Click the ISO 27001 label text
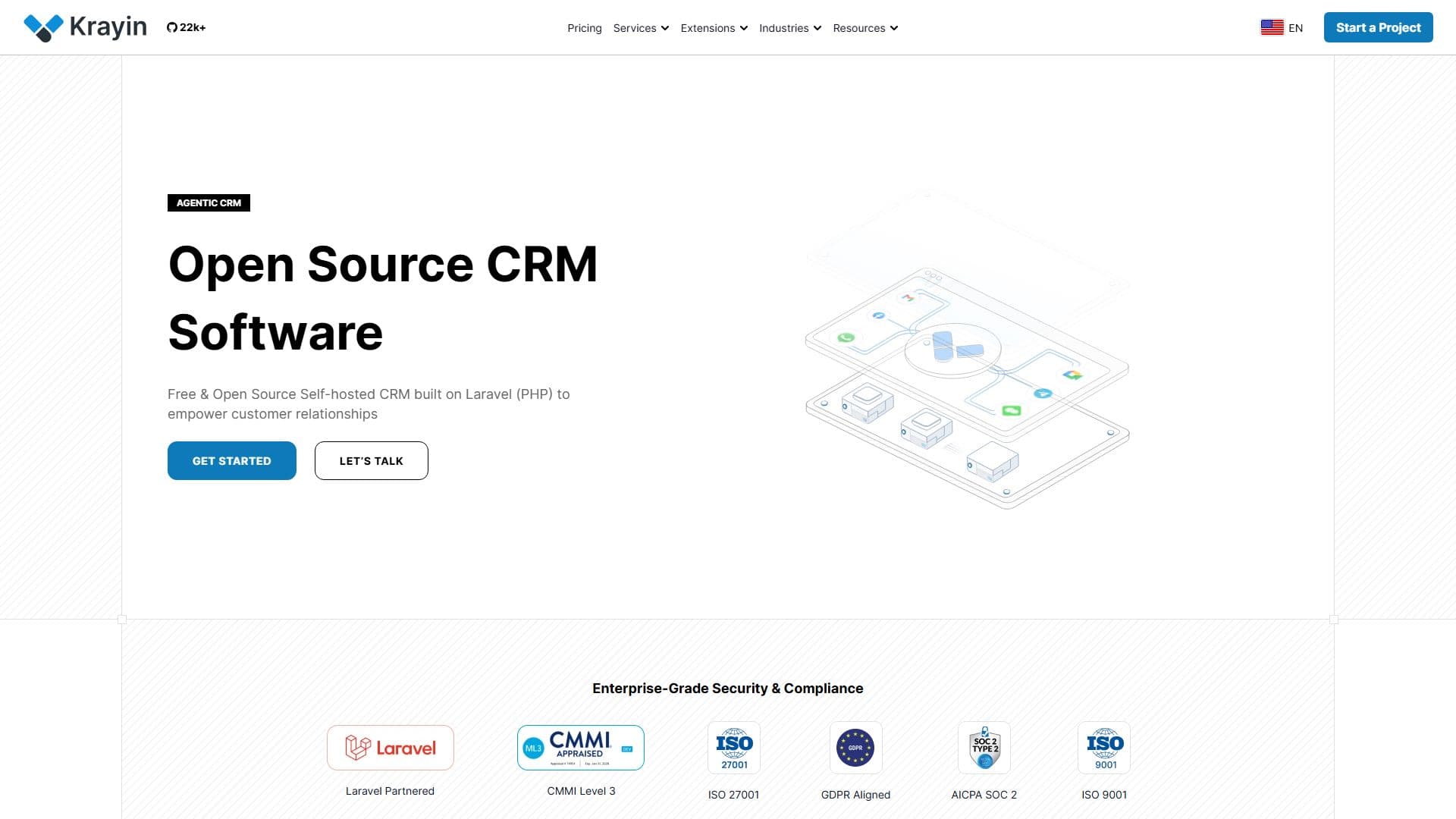 (x=733, y=795)
